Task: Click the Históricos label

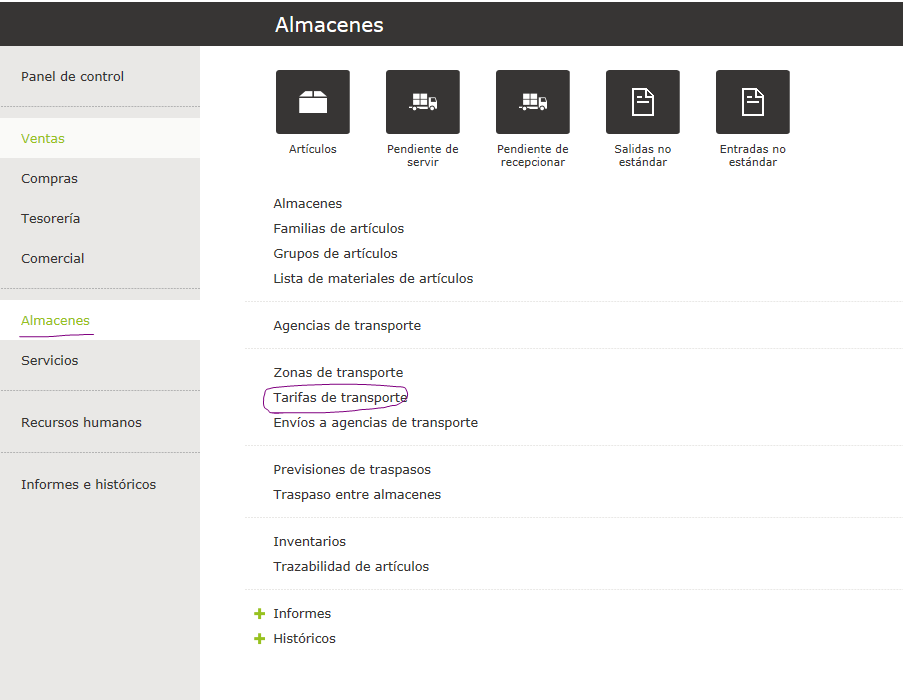Action: [x=304, y=638]
